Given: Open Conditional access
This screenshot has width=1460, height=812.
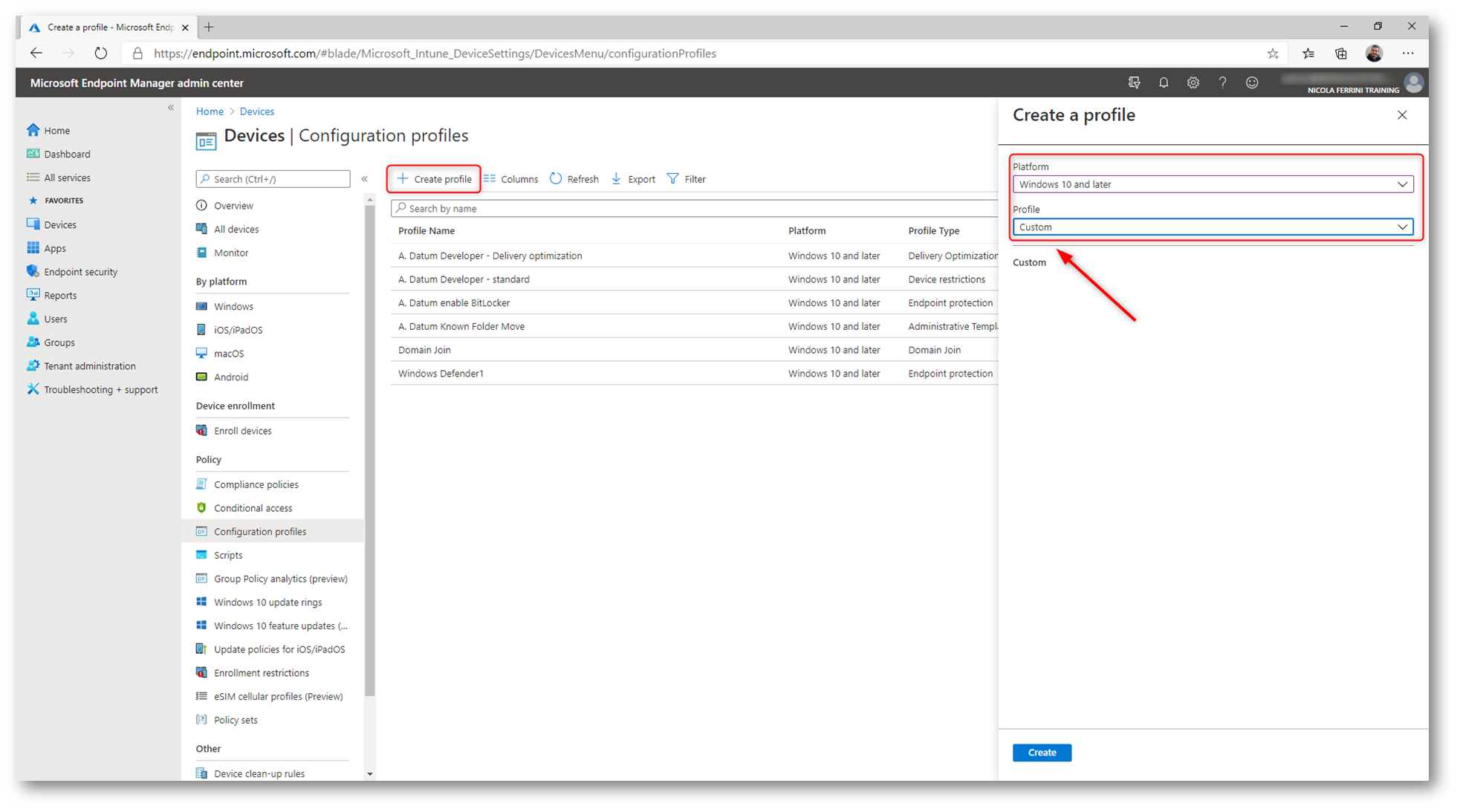Looking at the screenshot, I should point(253,508).
